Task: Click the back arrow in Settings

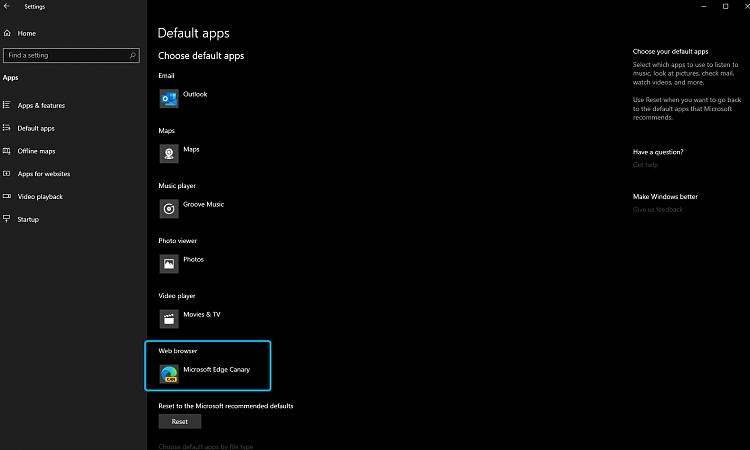Action: tap(7, 6)
